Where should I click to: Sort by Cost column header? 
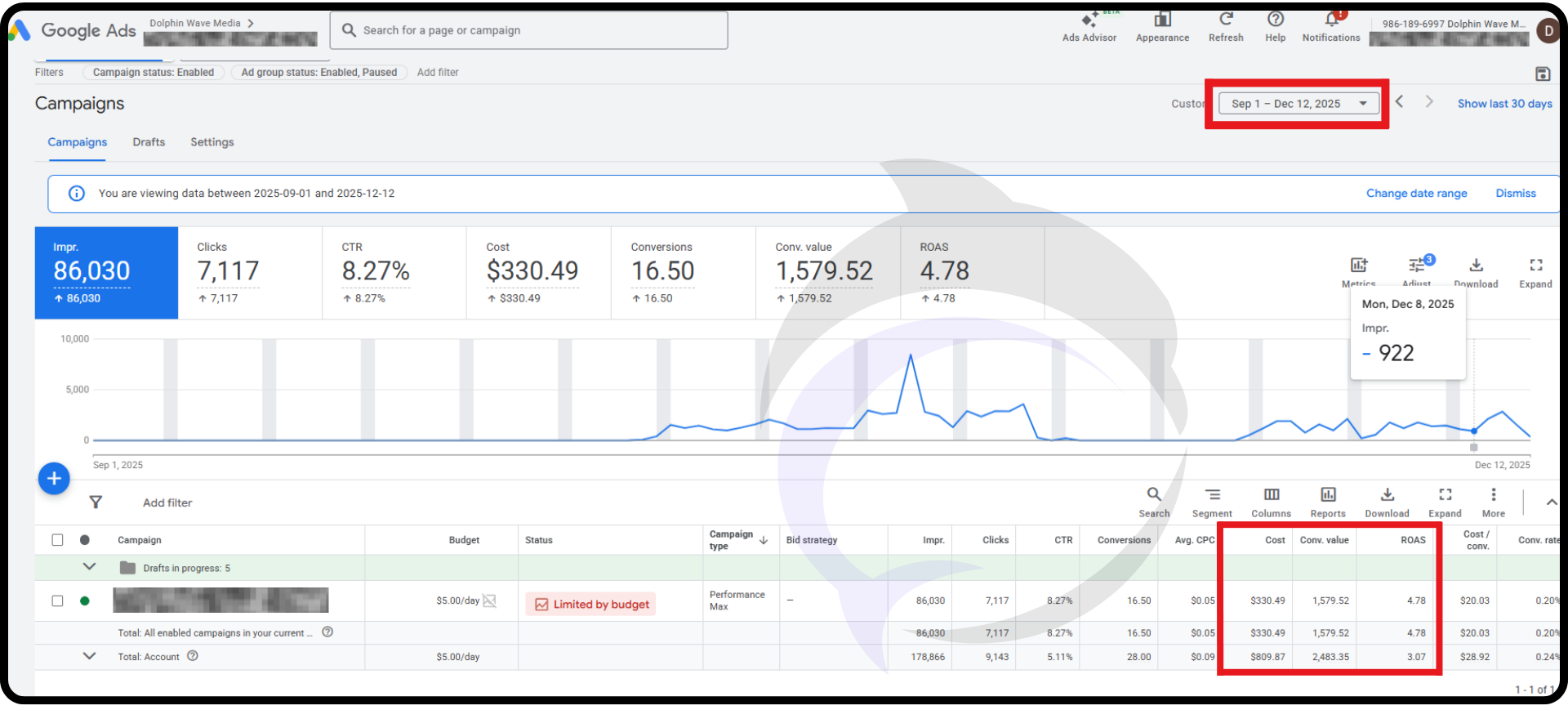point(1275,540)
